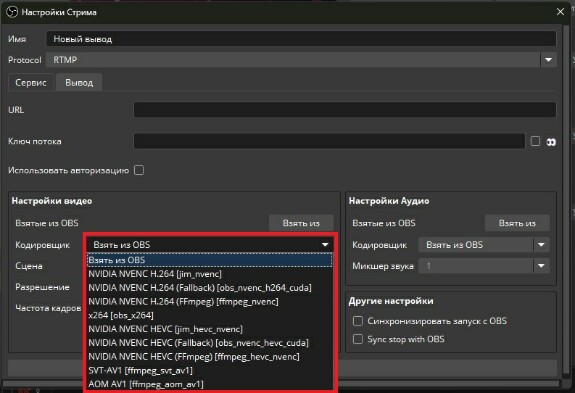
Task: Choose NVIDIA NVENC H.264 (Fallback) encoder
Action: pyautogui.click(x=210, y=288)
